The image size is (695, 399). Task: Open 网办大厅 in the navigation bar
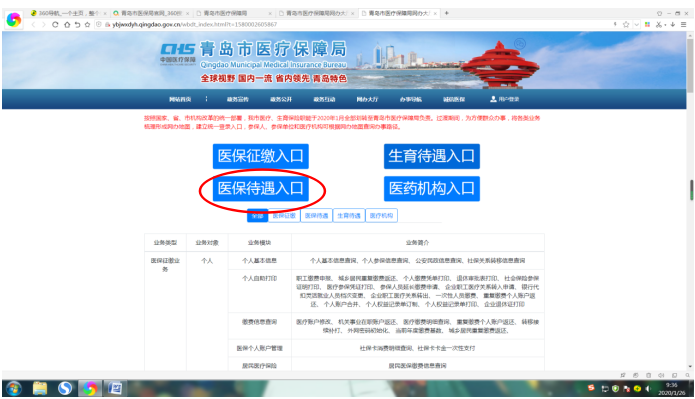[x=367, y=99]
